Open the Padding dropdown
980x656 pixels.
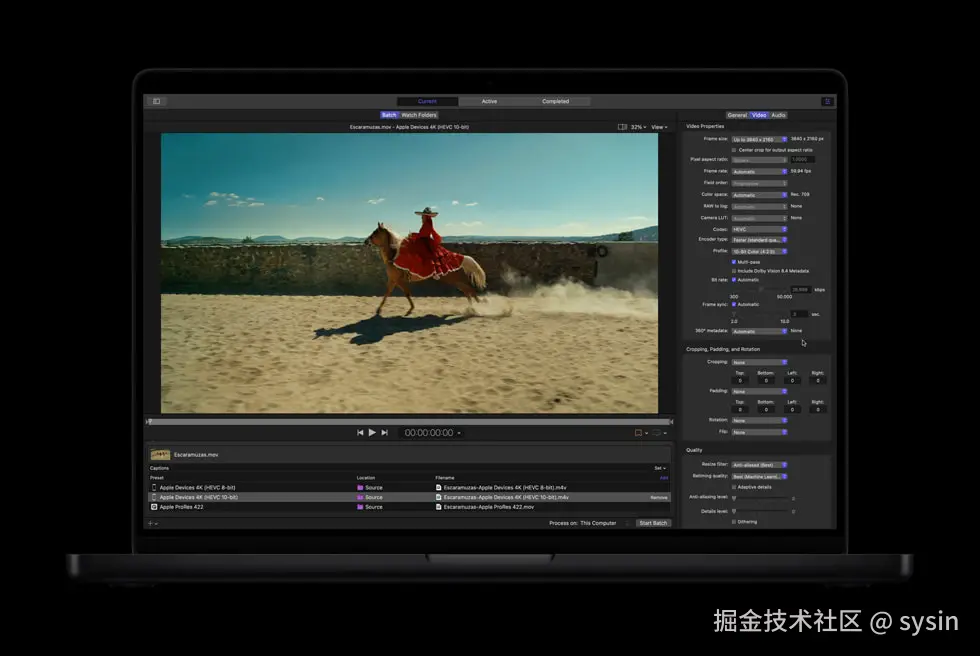[759, 391]
